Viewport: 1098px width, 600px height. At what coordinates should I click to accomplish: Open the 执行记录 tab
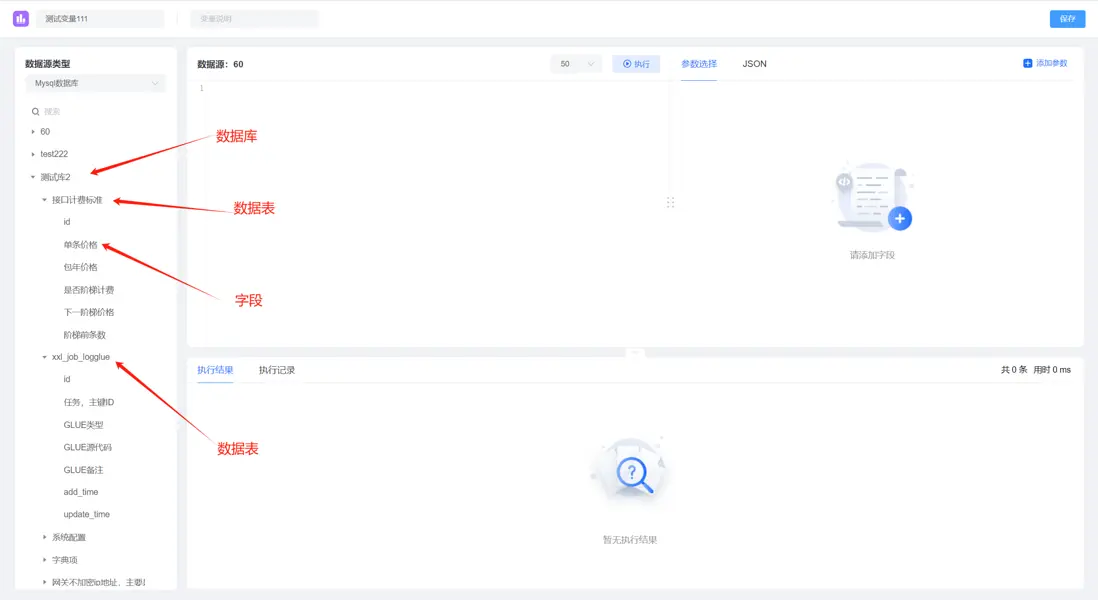(x=277, y=370)
